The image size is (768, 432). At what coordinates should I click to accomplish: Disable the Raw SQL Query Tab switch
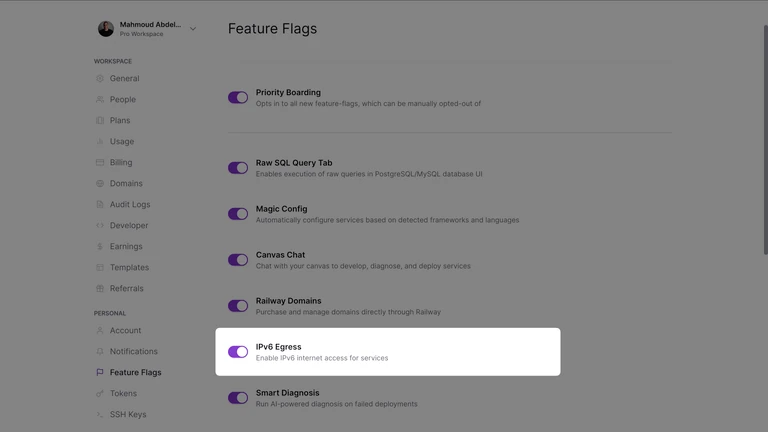[x=238, y=168]
